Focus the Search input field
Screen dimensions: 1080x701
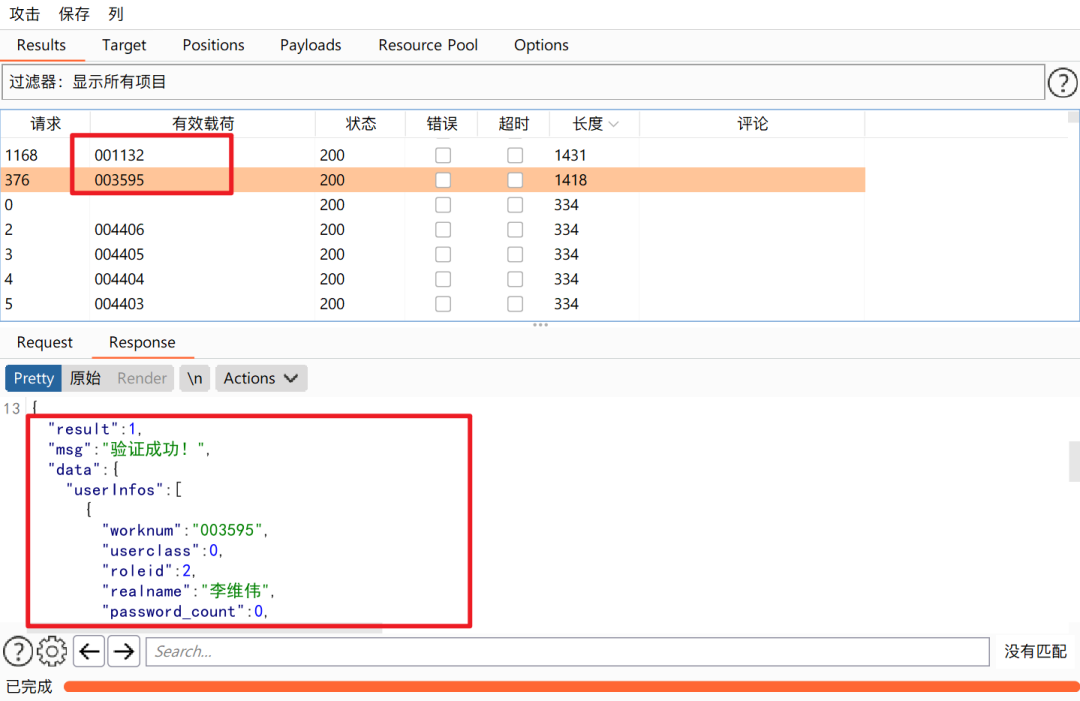tap(568, 651)
